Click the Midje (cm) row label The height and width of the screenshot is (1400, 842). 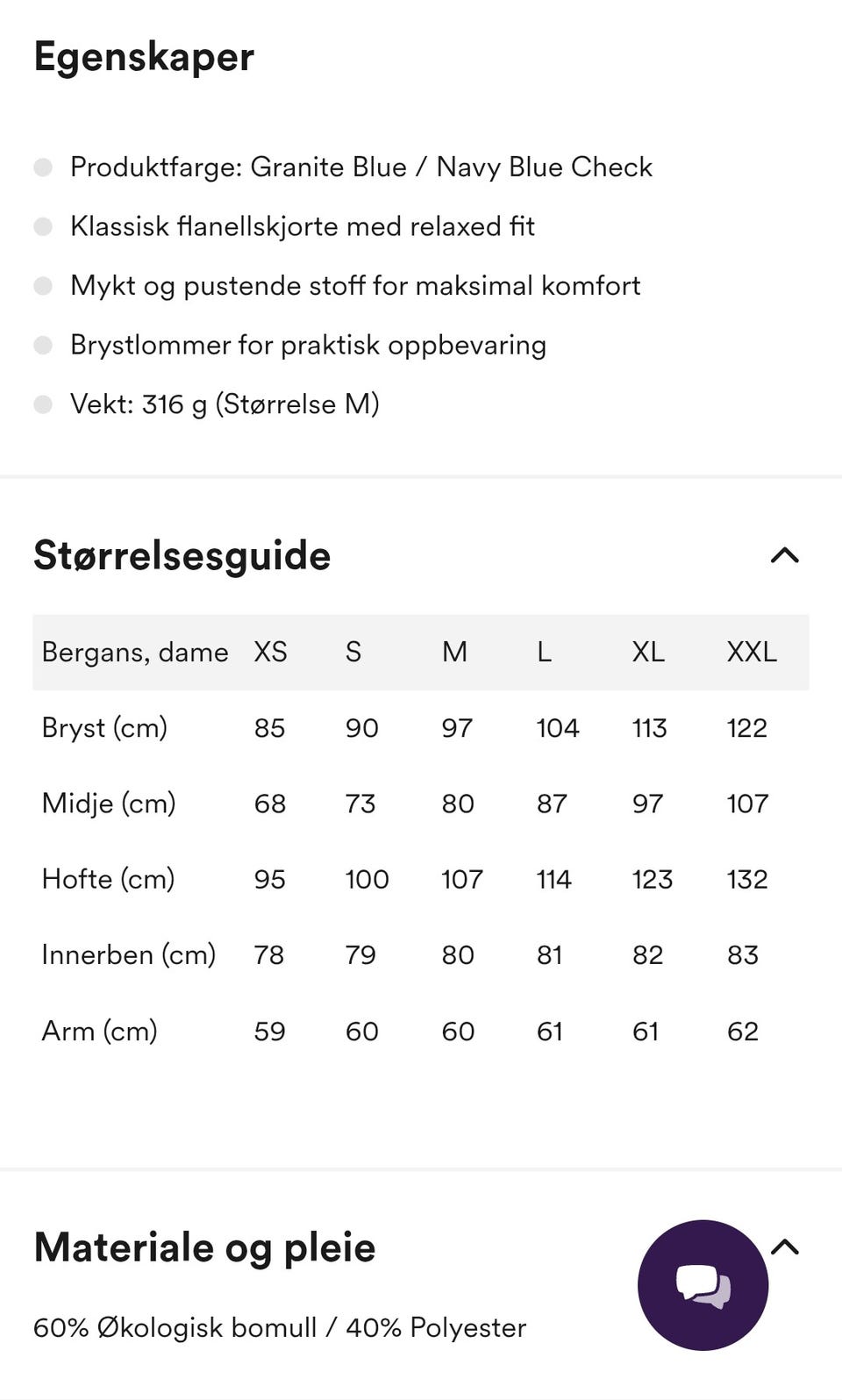[109, 803]
